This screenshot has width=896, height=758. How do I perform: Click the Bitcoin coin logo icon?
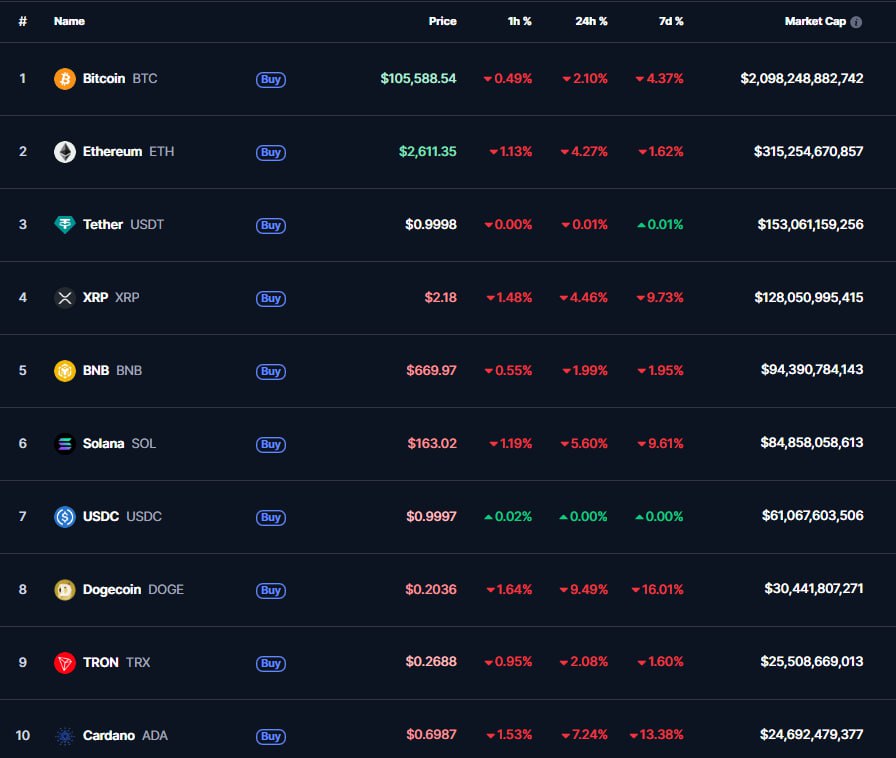pos(65,79)
